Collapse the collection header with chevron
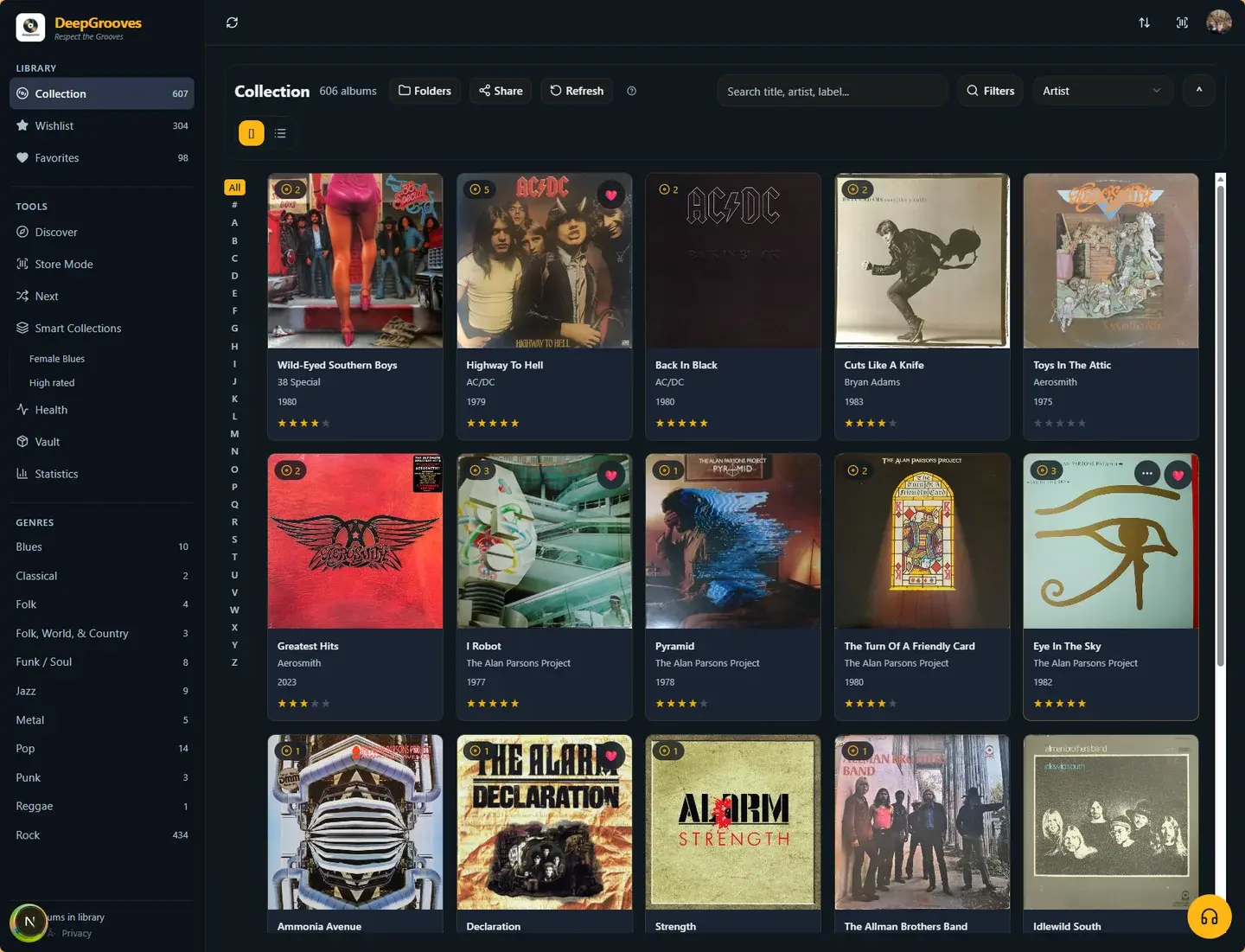 1198,90
